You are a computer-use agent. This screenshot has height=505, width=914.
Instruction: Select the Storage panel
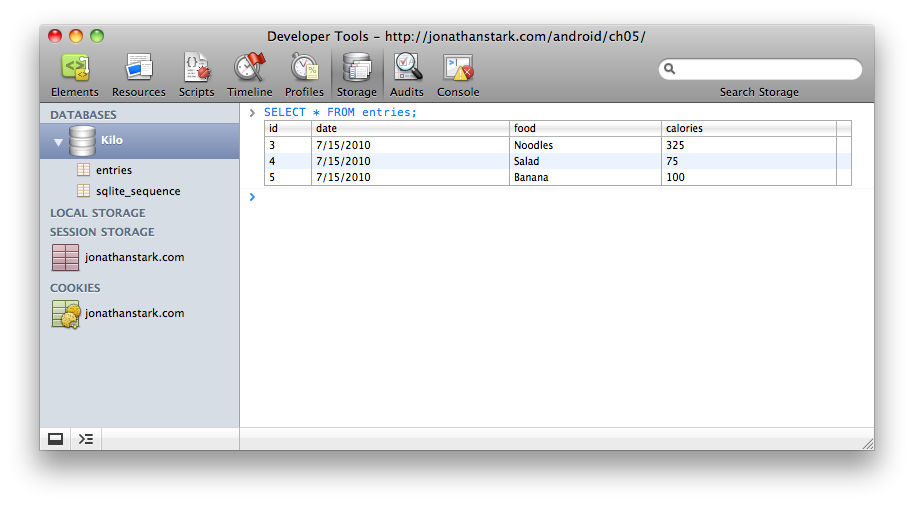coord(356,75)
